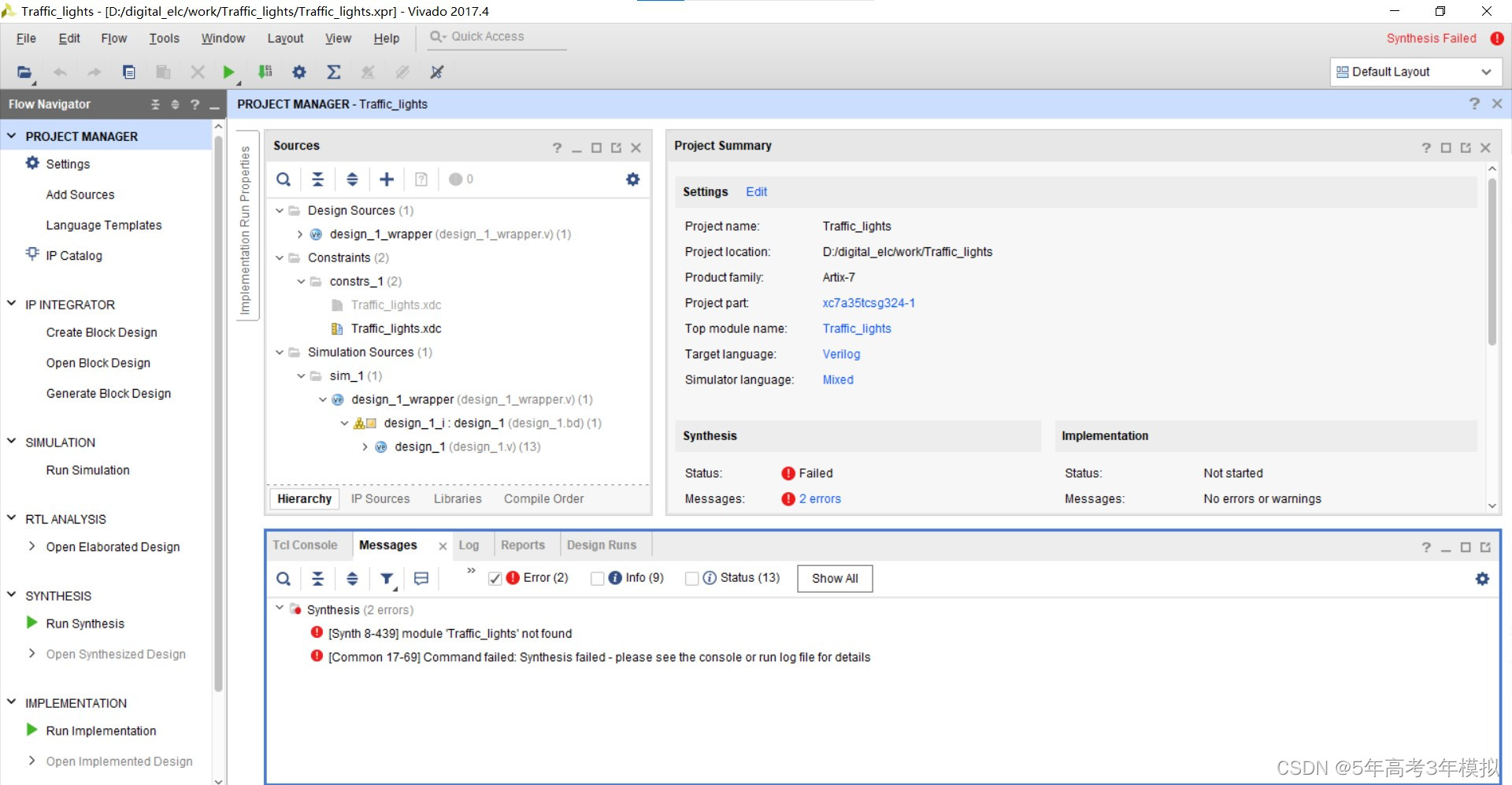Maximize the Project Summary panel
1512x785 pixels.
point(1446,147)
